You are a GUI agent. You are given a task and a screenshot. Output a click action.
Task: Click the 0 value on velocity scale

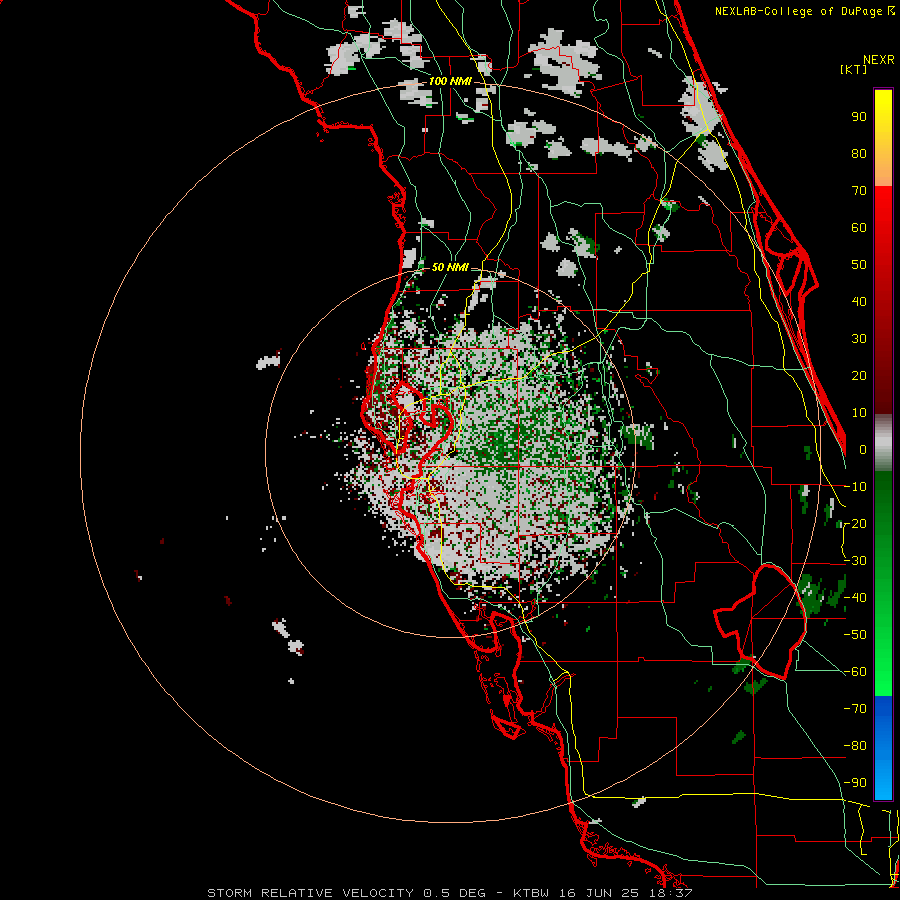click(863, 450)
